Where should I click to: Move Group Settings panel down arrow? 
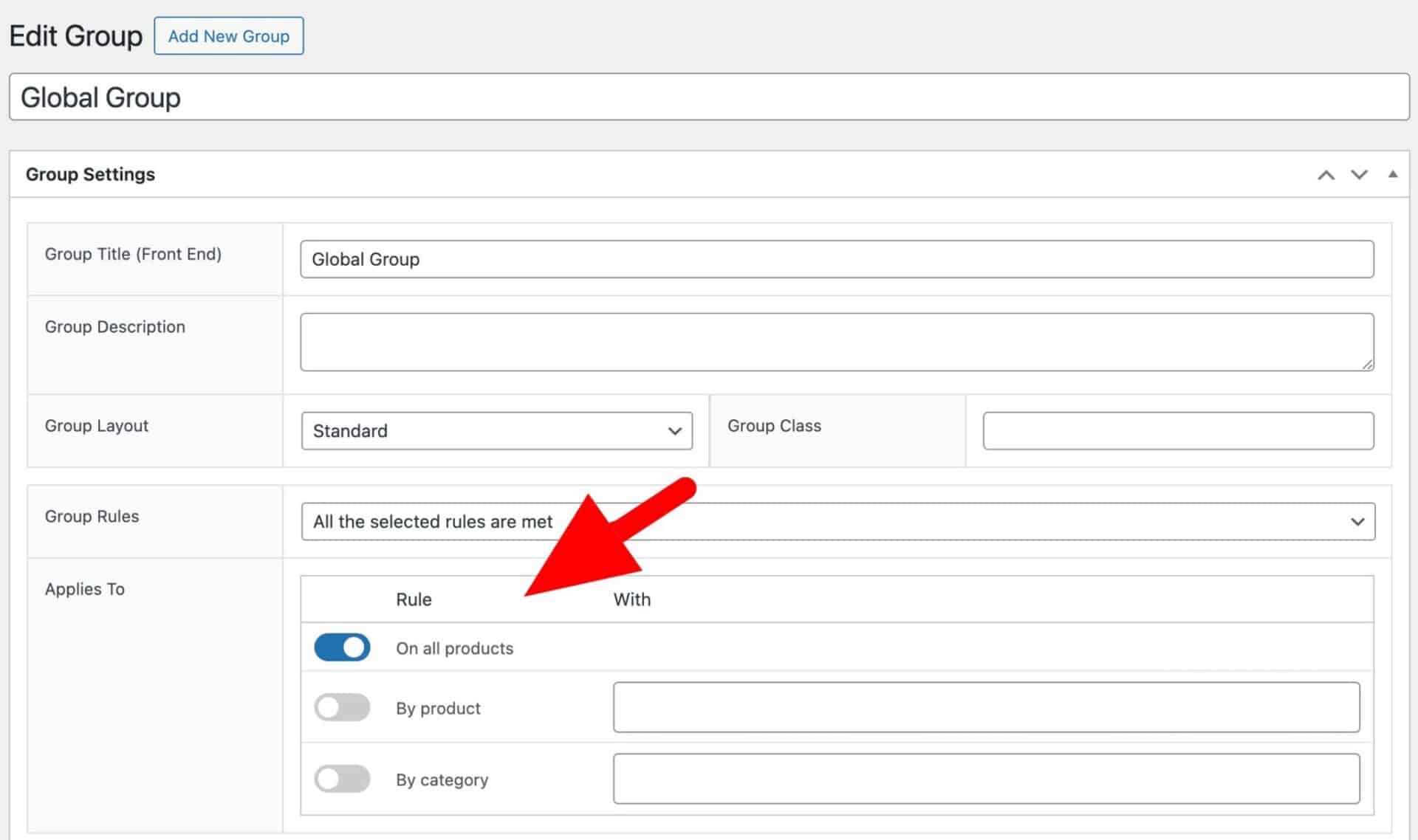[x=1359, y=175]
